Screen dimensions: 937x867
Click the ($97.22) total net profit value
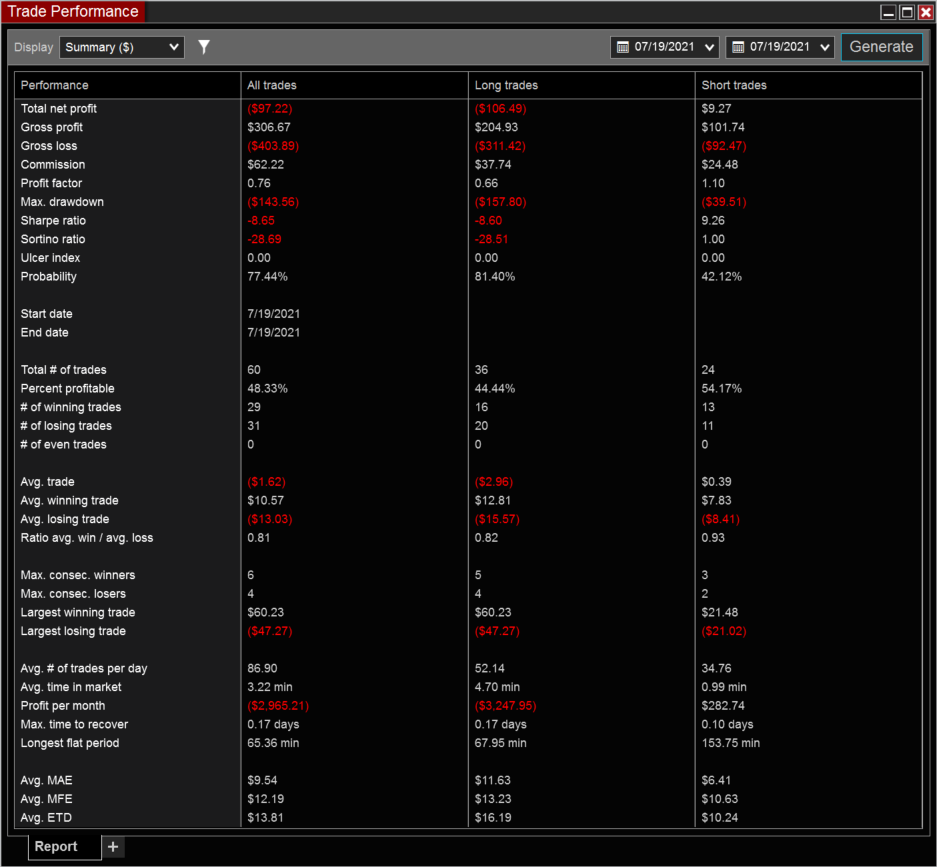click(270, 108)
